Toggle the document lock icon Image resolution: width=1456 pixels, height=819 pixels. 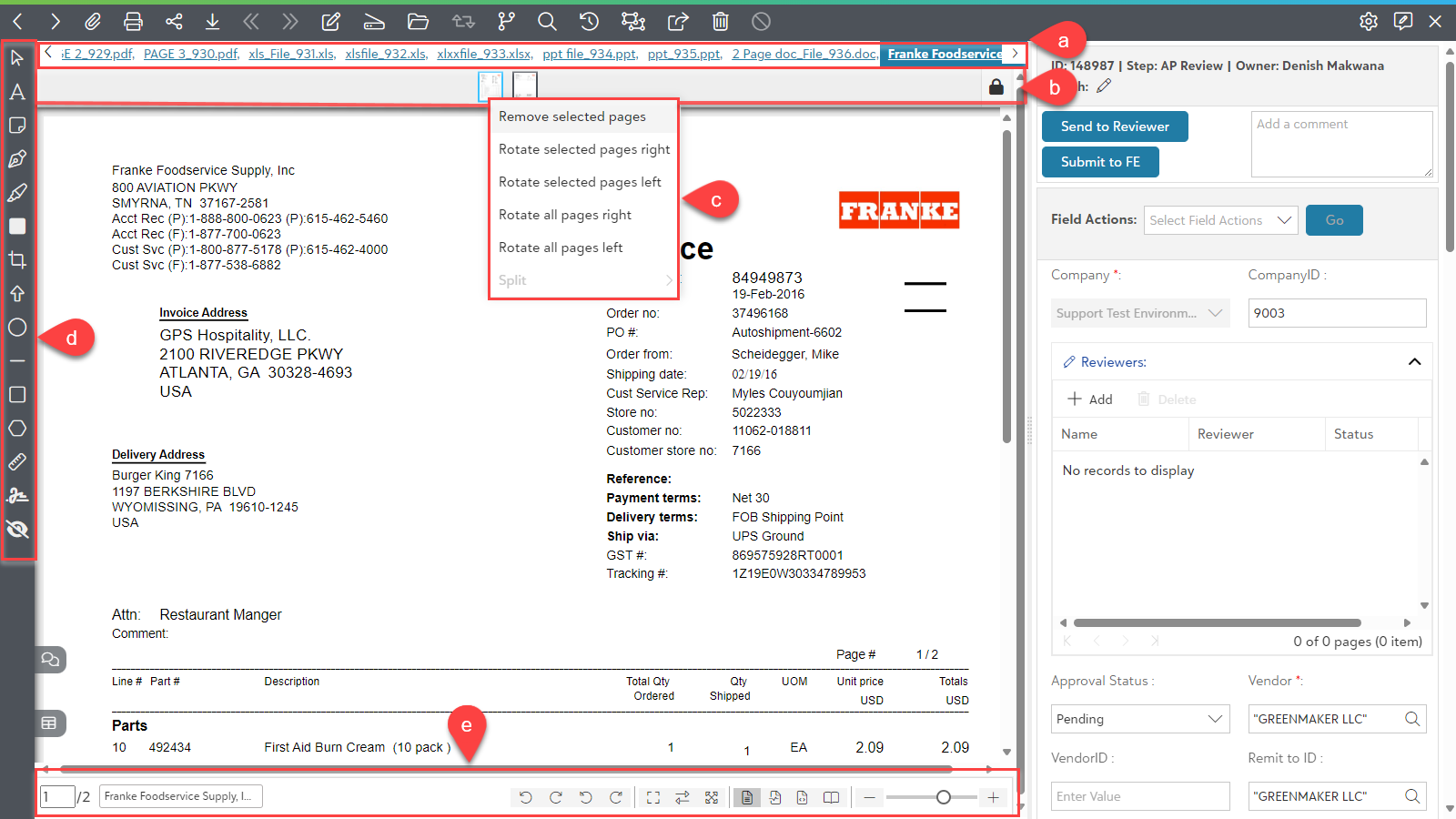(x=996, y=87)
